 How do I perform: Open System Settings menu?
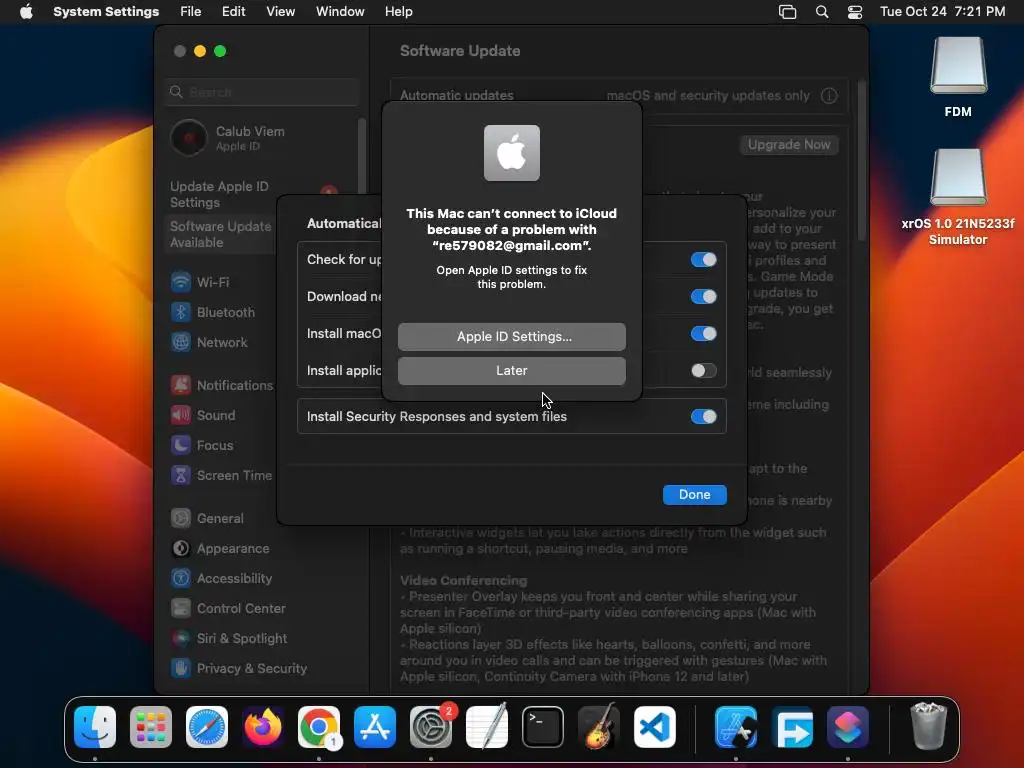click(x=106, y=12)
